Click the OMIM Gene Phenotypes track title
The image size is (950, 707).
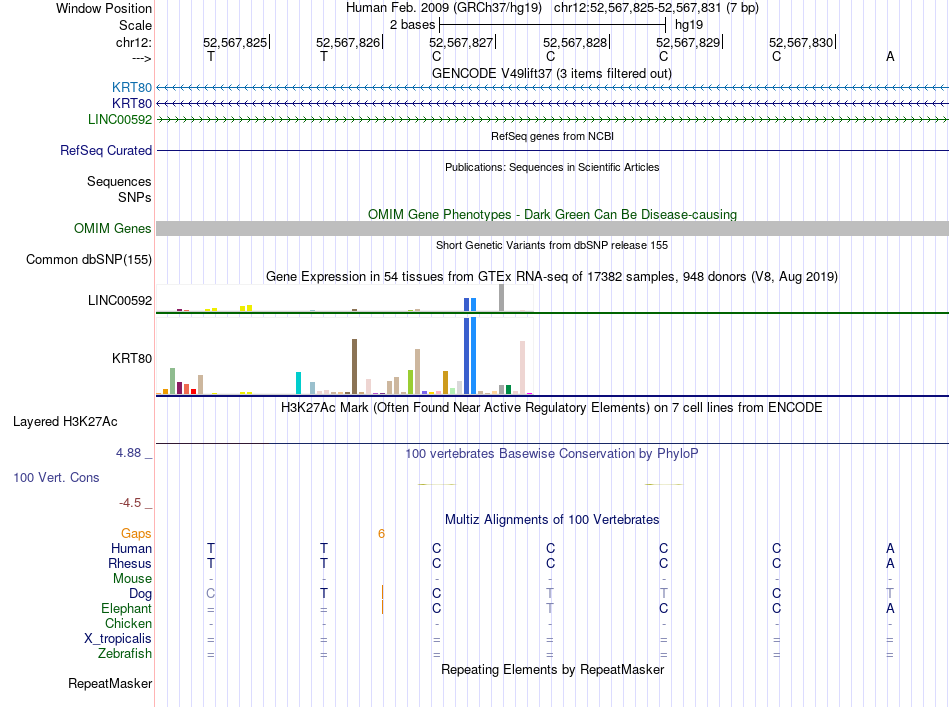(x=552, y=214)
